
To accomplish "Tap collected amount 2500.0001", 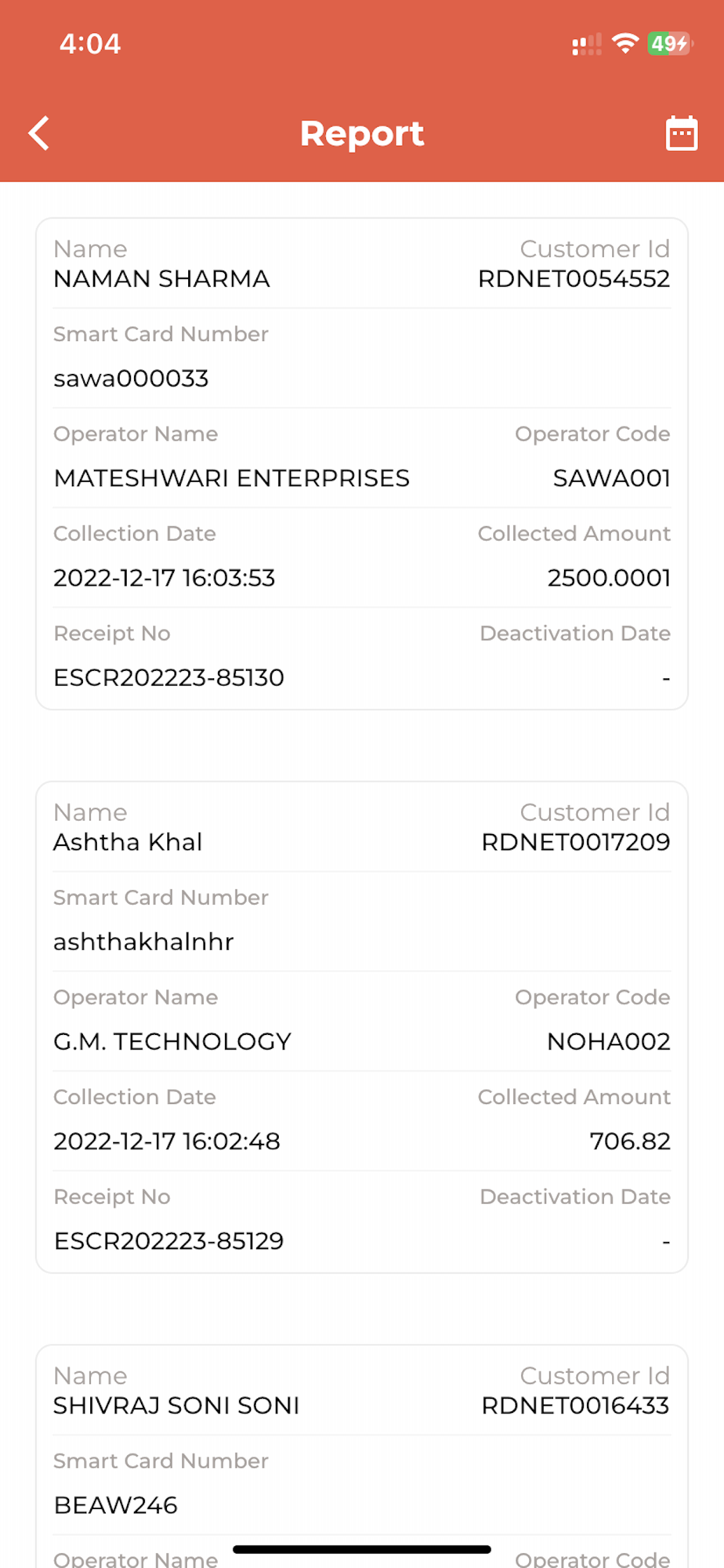I will point(609,578).
